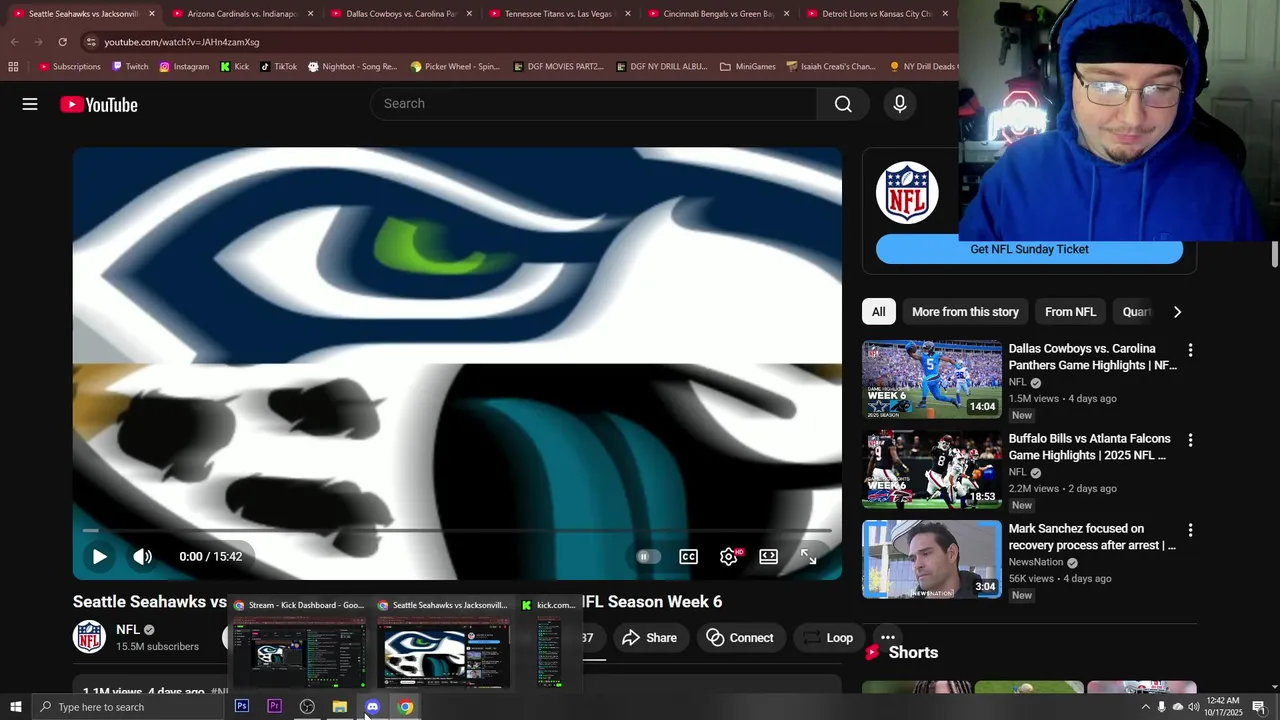Click Get NFL Sunday Ticket button
Image resolution: width=1280 pixels, height=720 pixels.
click(1029, 249)
